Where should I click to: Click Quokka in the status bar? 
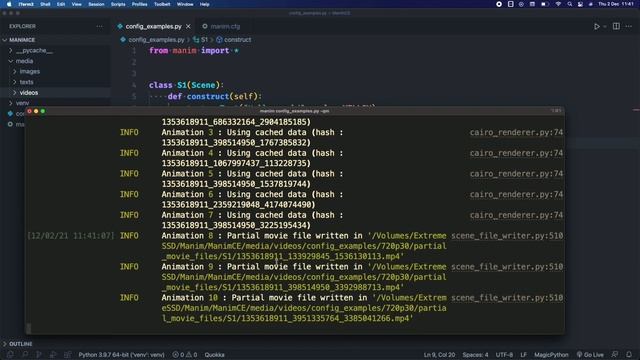(x=214, y=355)
